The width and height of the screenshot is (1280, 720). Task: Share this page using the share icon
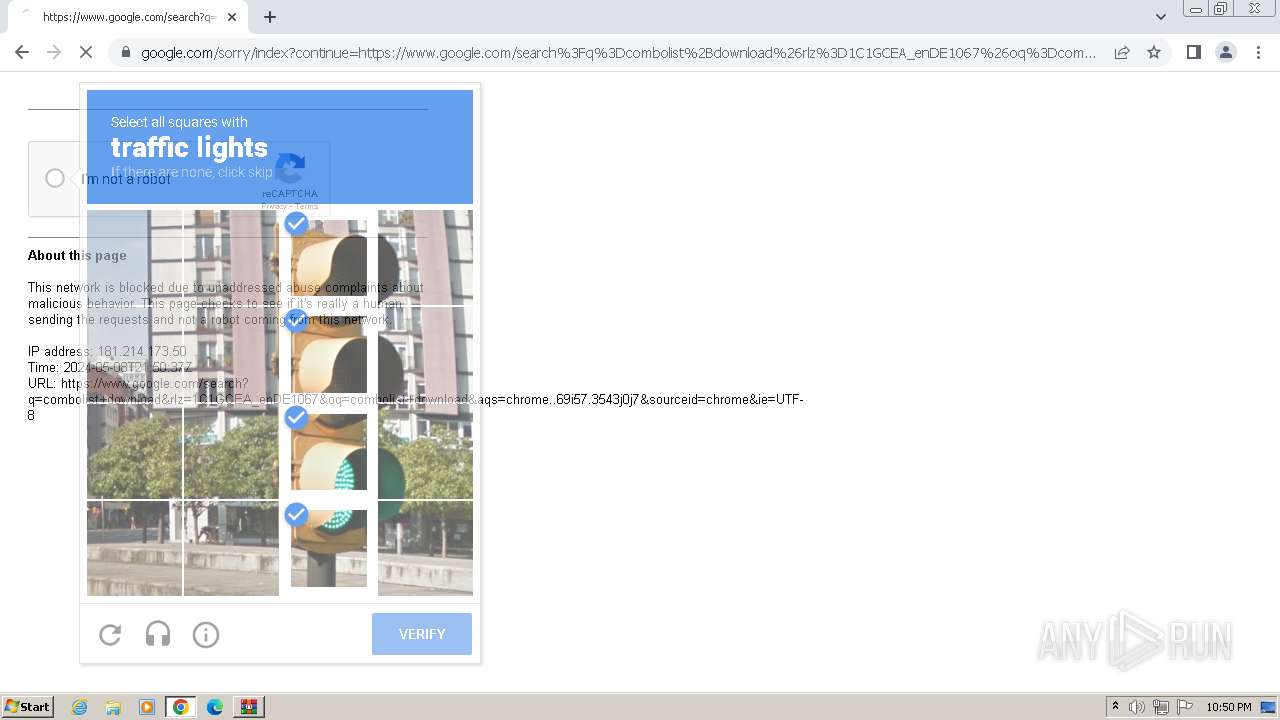point(1122,52)
